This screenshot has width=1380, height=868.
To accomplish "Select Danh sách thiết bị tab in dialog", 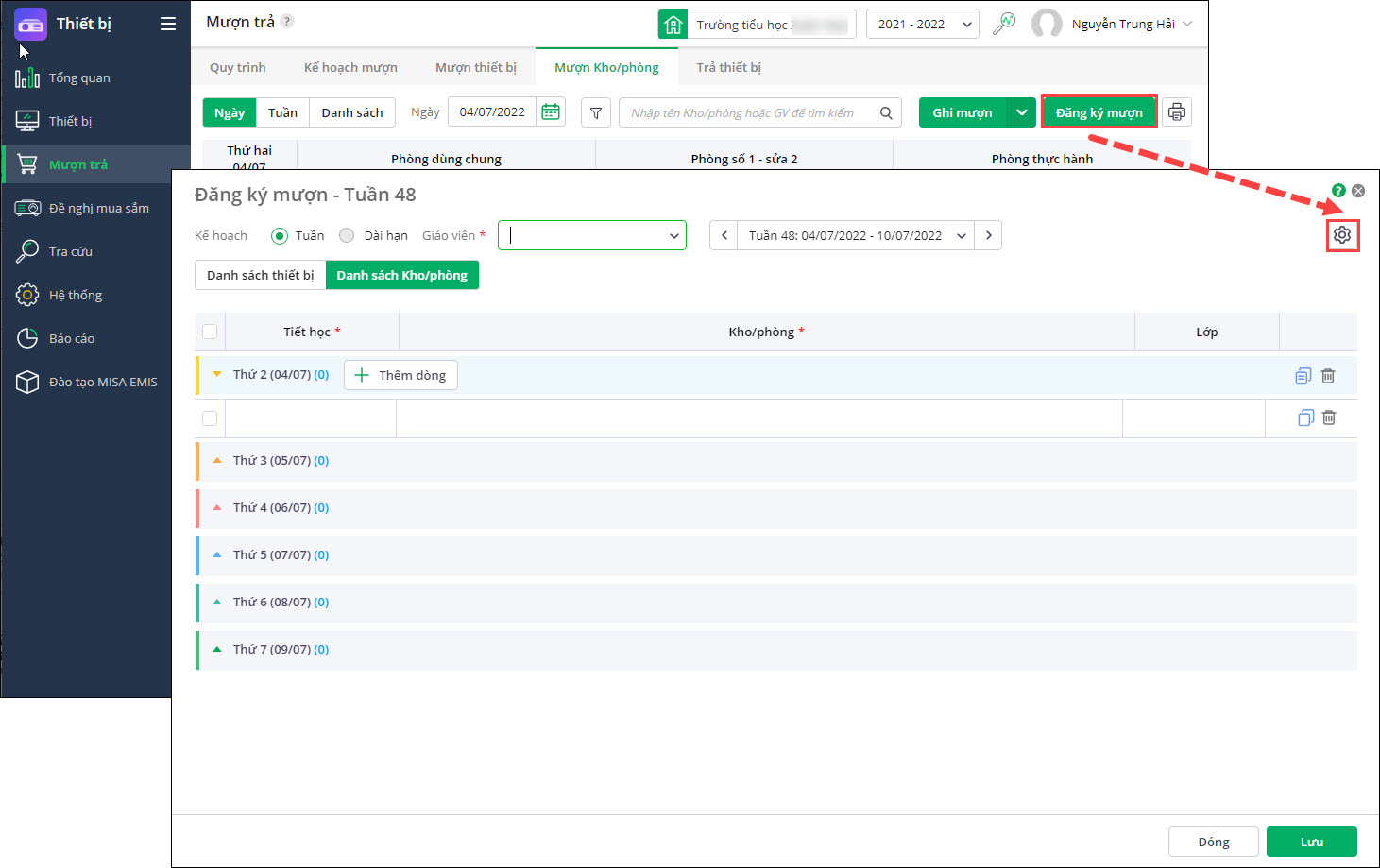I will [261, 275].
